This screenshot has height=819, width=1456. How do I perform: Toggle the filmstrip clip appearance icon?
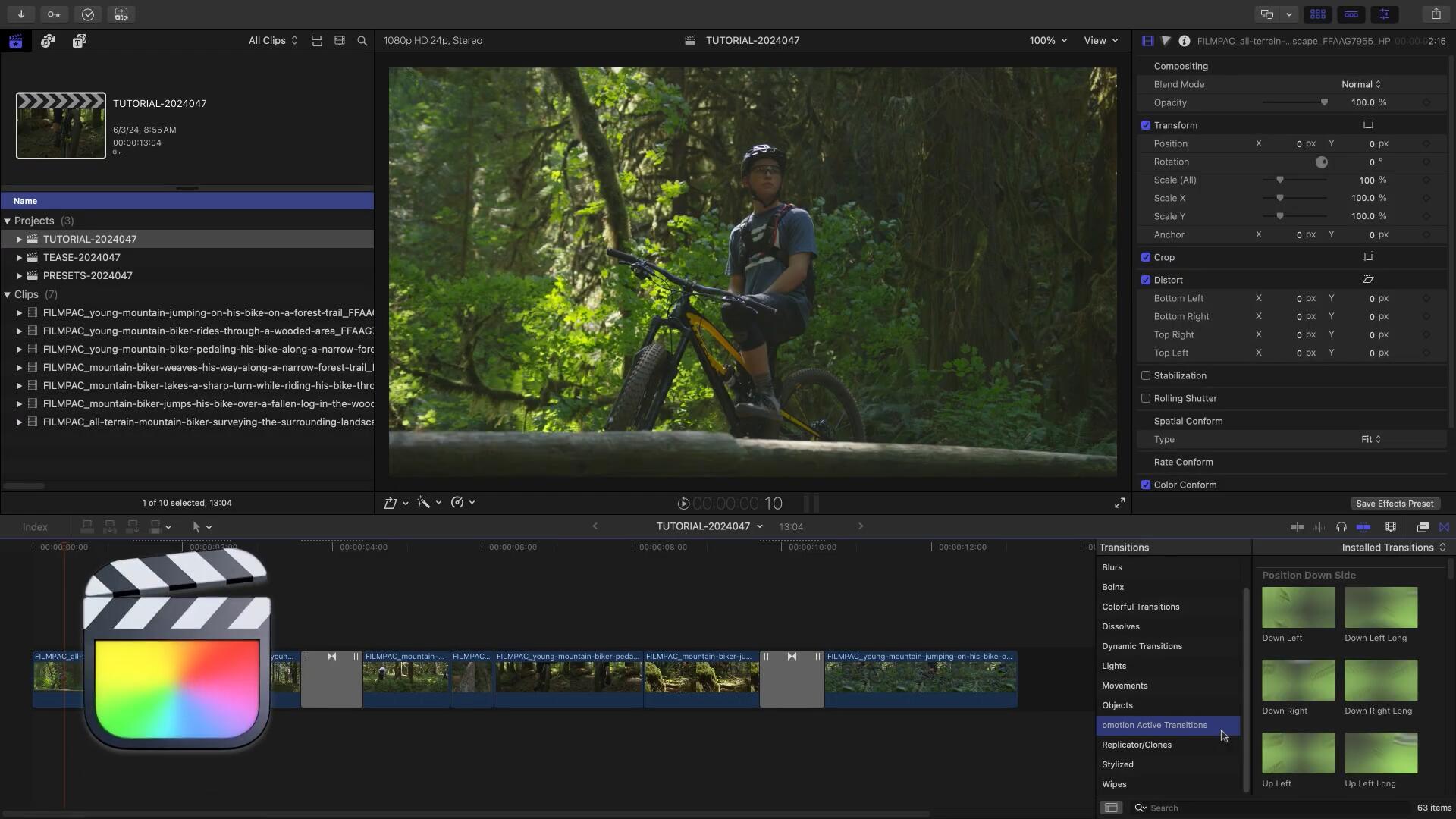[340, 41]
